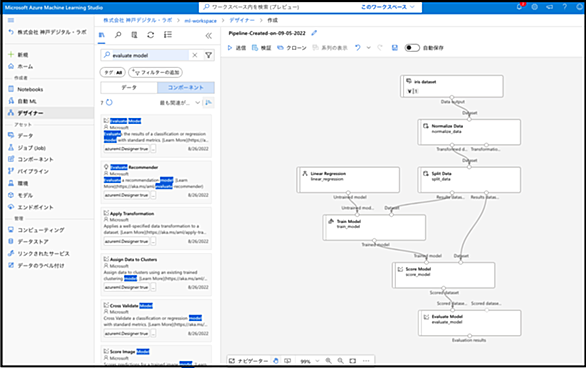Select the Apply Transformation component card
The width and height of the screenshot is (586, 368).
156,228
